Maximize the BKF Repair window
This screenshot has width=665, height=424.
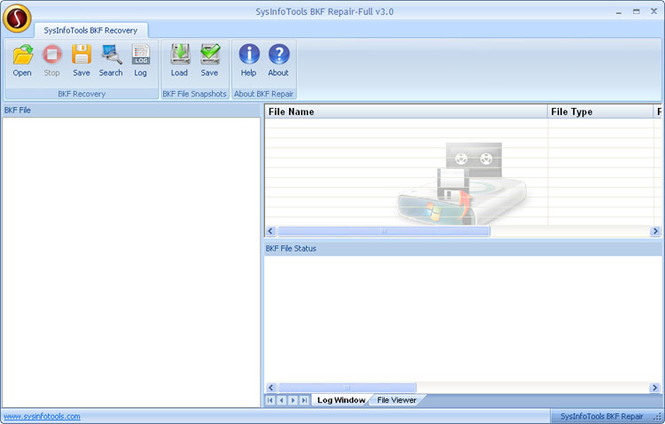(x=636, y=12)
